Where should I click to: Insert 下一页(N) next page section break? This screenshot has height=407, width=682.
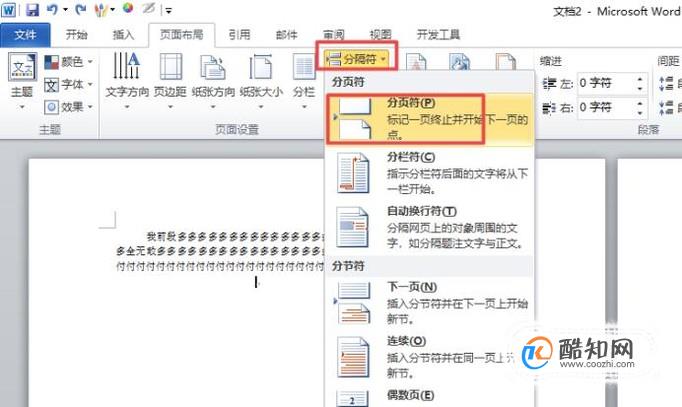click(x=429, y=303)
